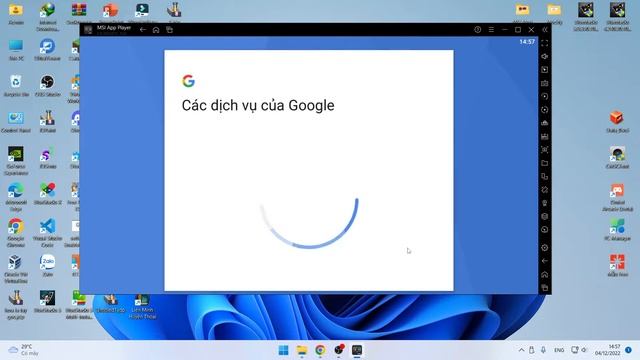Viewport: 640px width, 360px height.
Task: Open File Explorer from the taskbar
Action: click(302, 350)
